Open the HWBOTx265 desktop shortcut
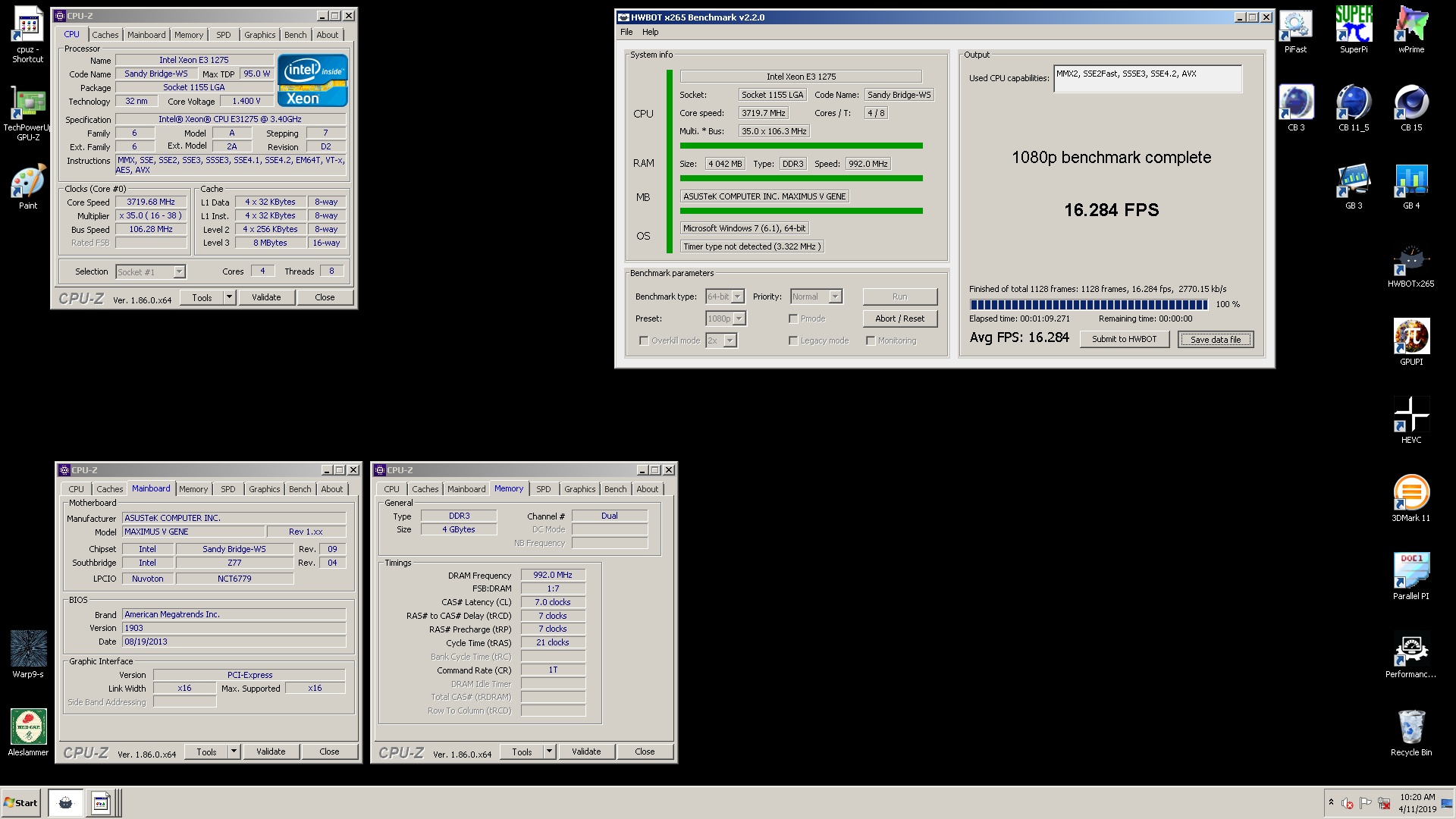The image size is (1456, 819). 1411,265
